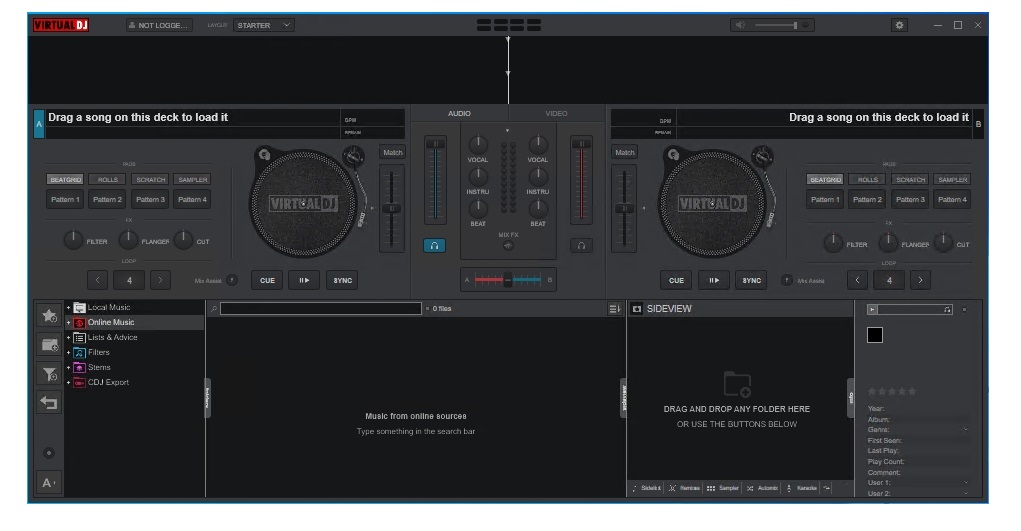The width and height of the screenshot is (1021, 531).
Task: Expand the Local Music tree node
Action: (x=68, y=308)
